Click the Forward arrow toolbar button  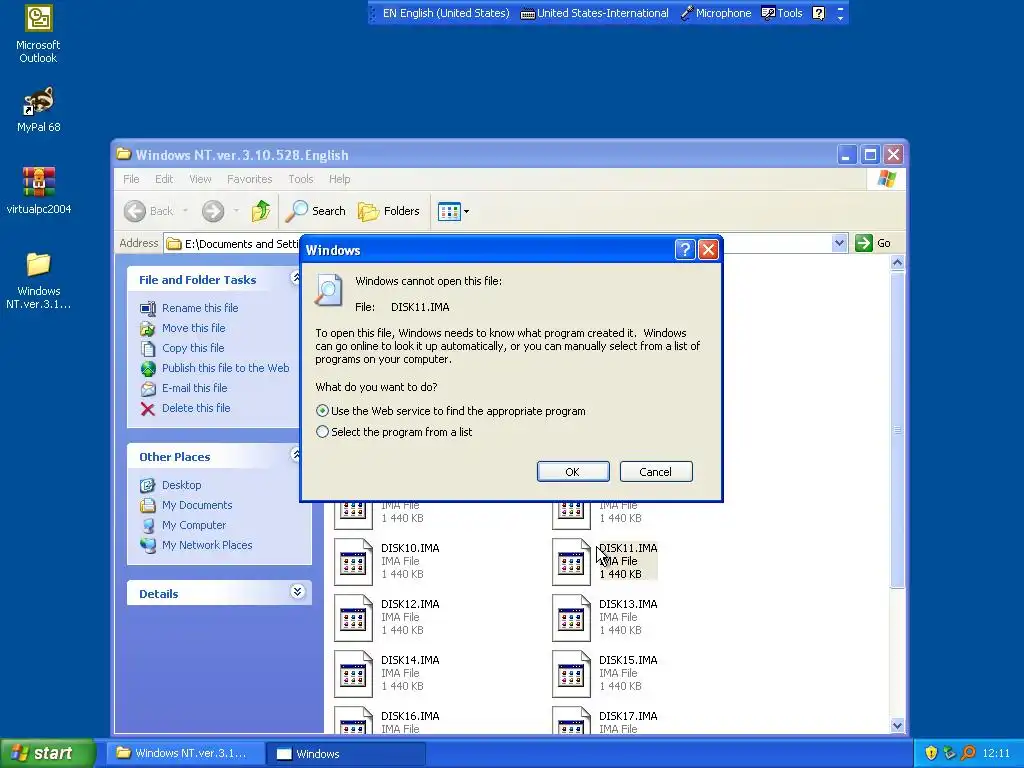(x=213, y=211)
